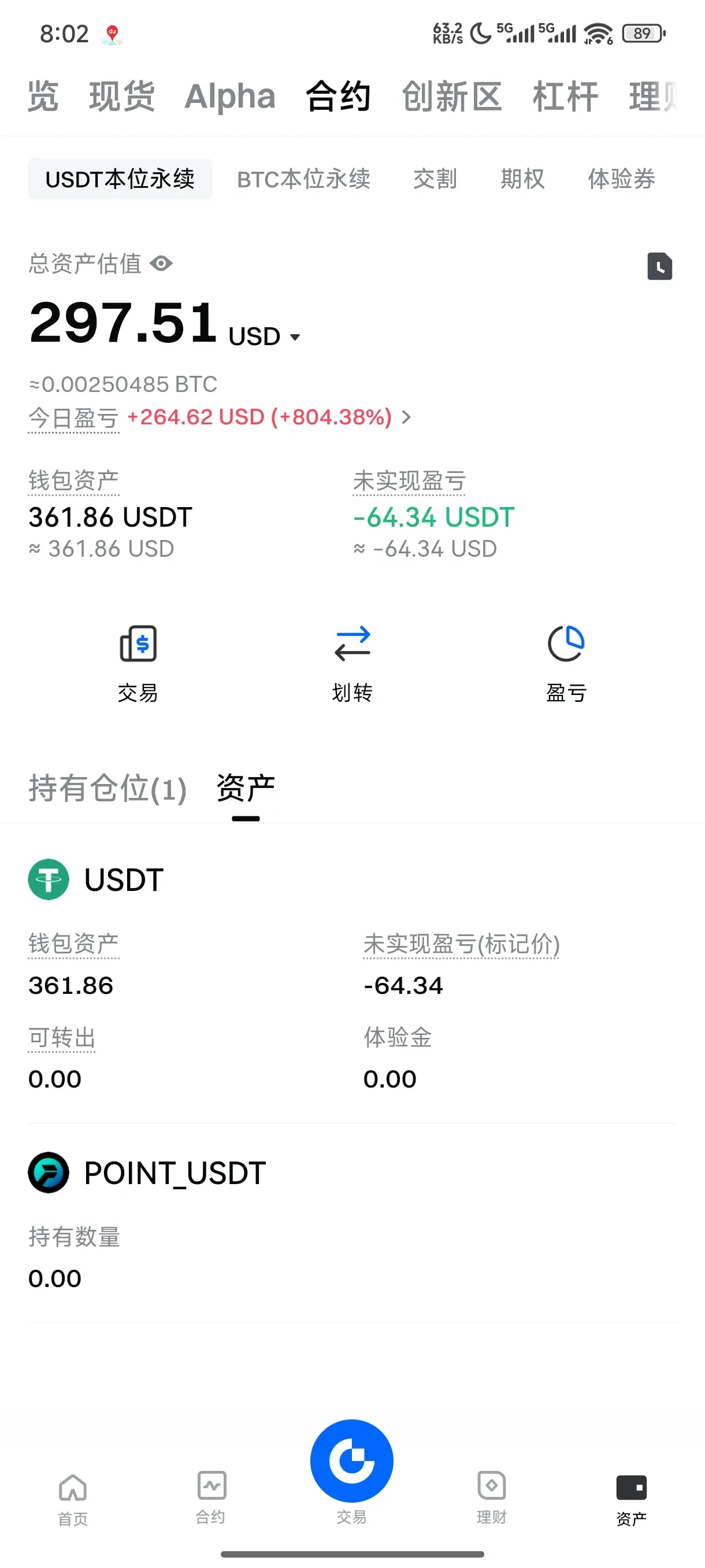Tap the 未实现盈亏 label for info

pos(409,481)
